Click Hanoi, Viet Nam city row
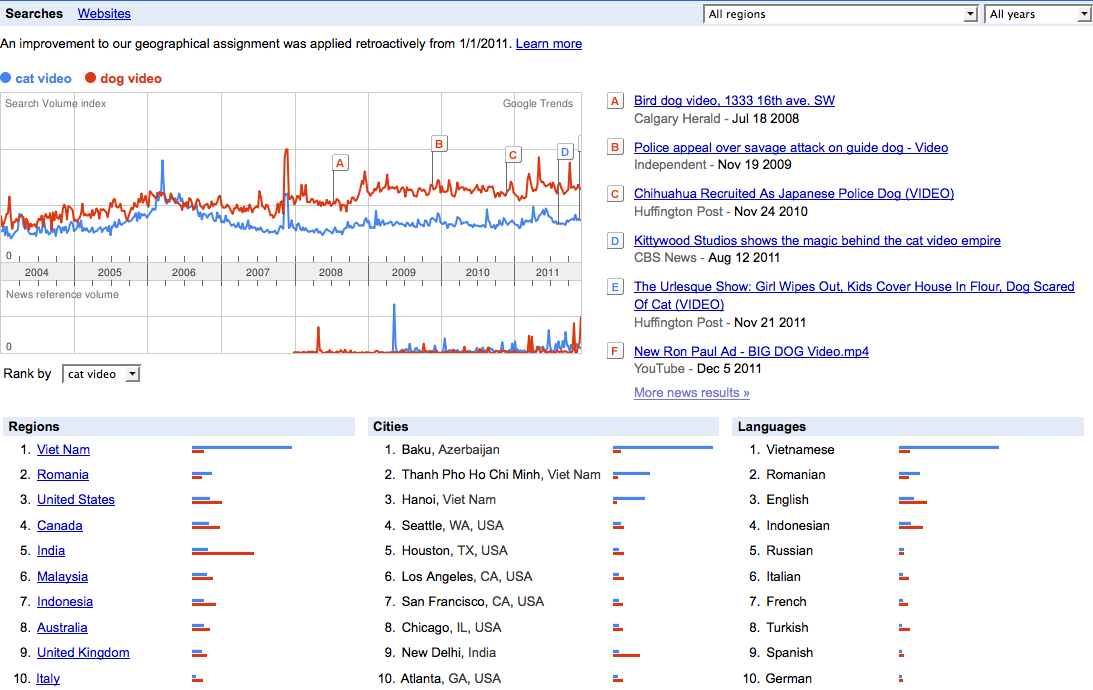Screen dimensions: 1093x690 point(449,500)
